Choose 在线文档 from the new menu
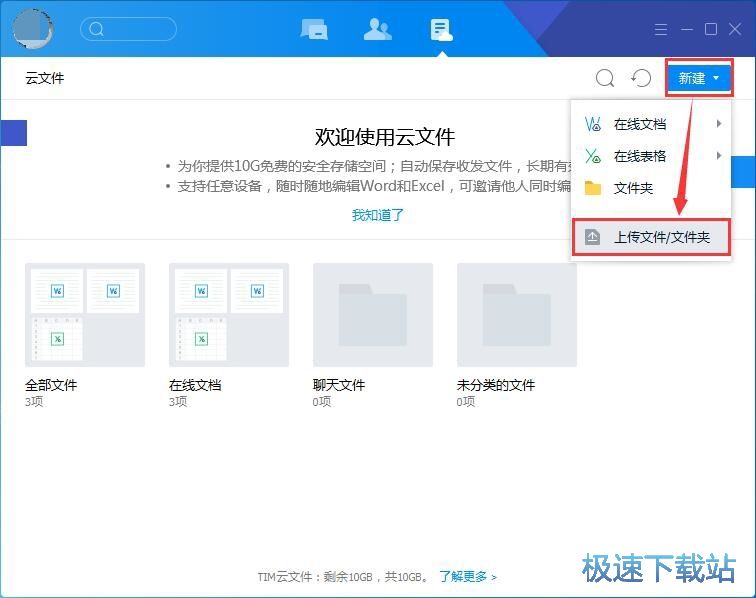The image size is (756, 598). pos(651,124)
